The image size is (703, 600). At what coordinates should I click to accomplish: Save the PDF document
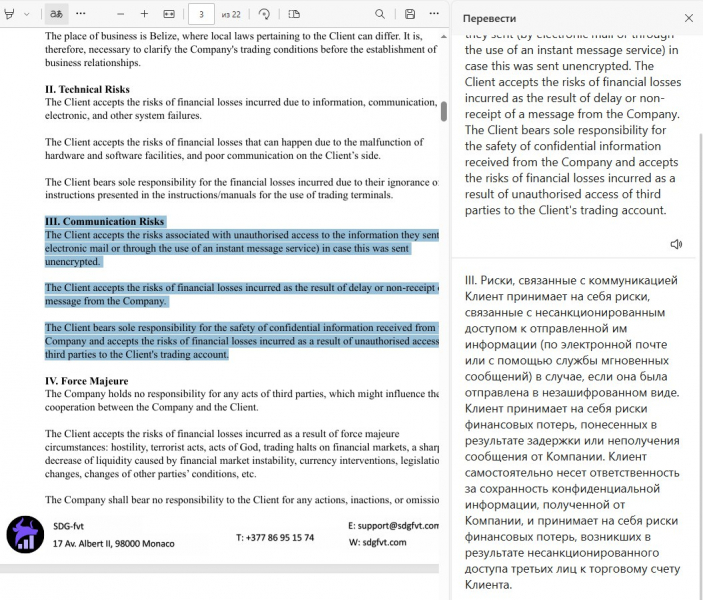[x=410, y=14]
